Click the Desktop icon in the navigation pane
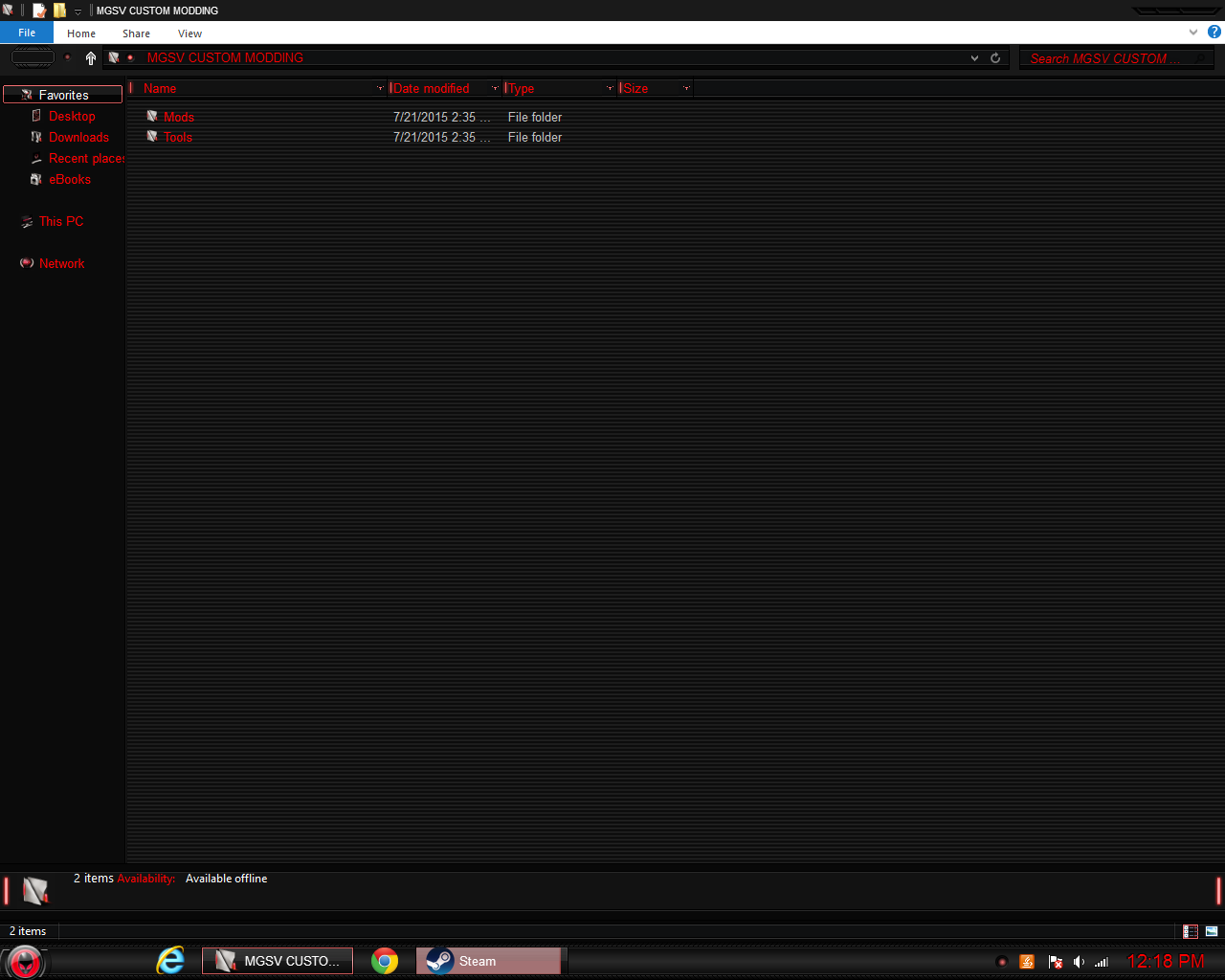Image resolution: width=1225 pixels, height=980 pixels. pos(36,116)
